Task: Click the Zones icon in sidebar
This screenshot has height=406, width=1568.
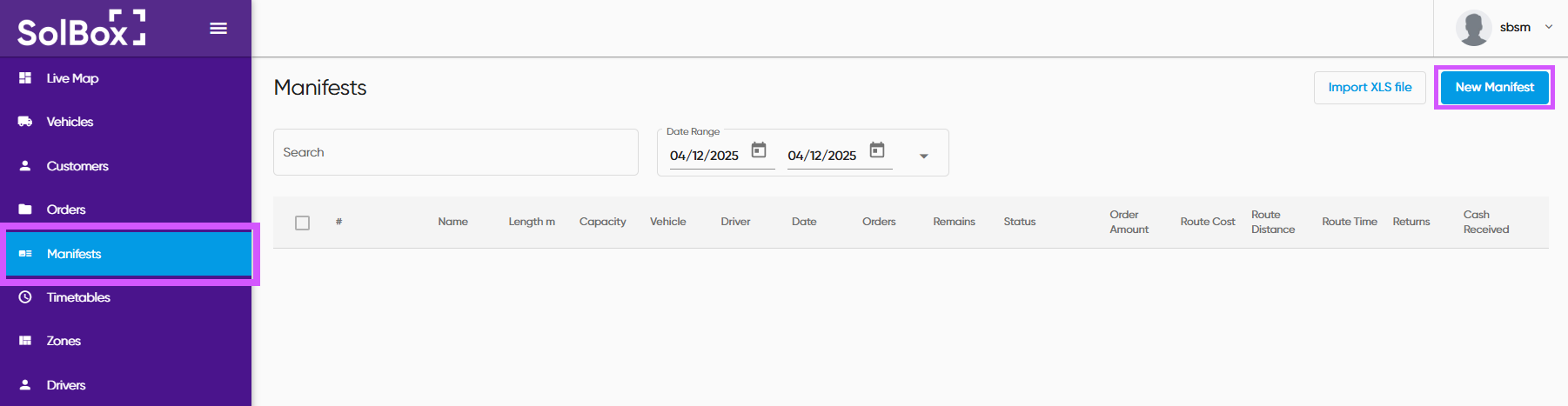Action: pos(25,341)
